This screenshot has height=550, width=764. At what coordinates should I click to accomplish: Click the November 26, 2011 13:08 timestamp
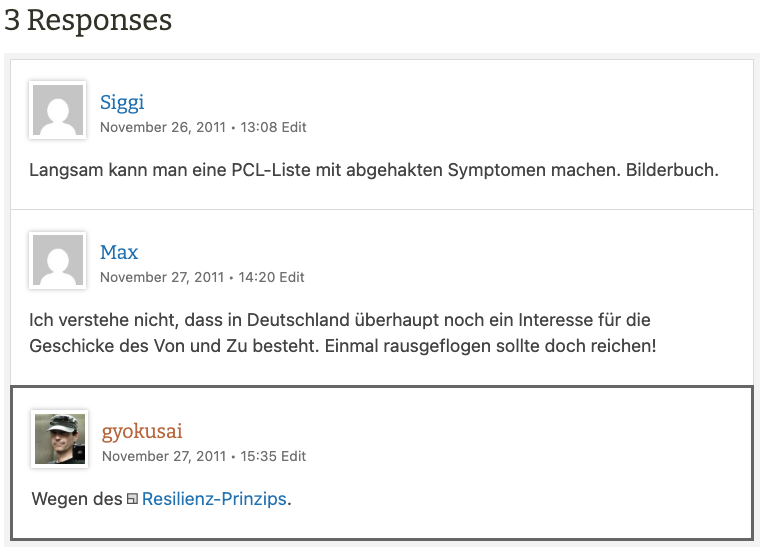click(x=188, y=127)
